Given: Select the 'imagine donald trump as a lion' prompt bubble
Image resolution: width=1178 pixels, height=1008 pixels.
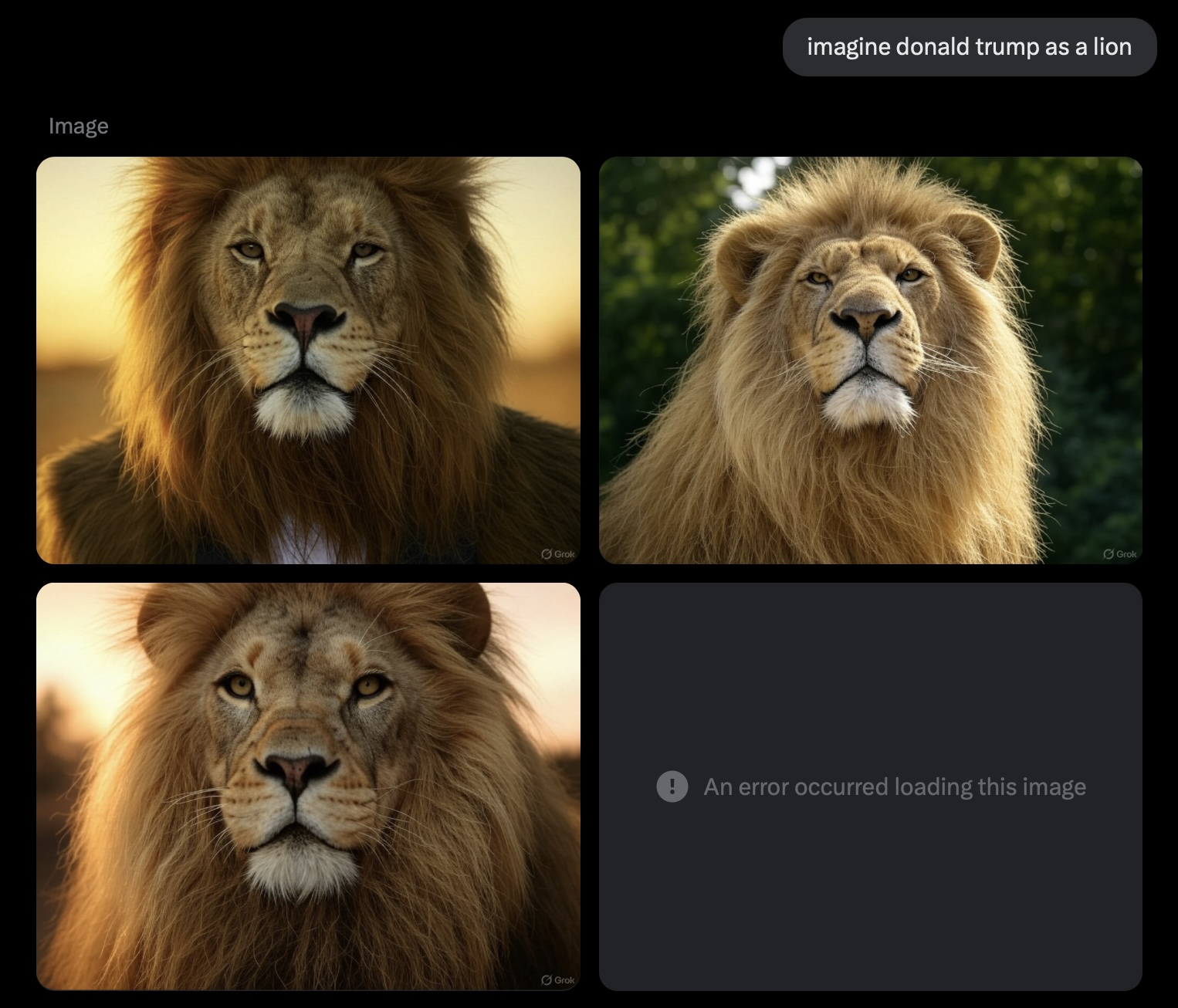Looking at the screenshot, I should pos(970,47).
